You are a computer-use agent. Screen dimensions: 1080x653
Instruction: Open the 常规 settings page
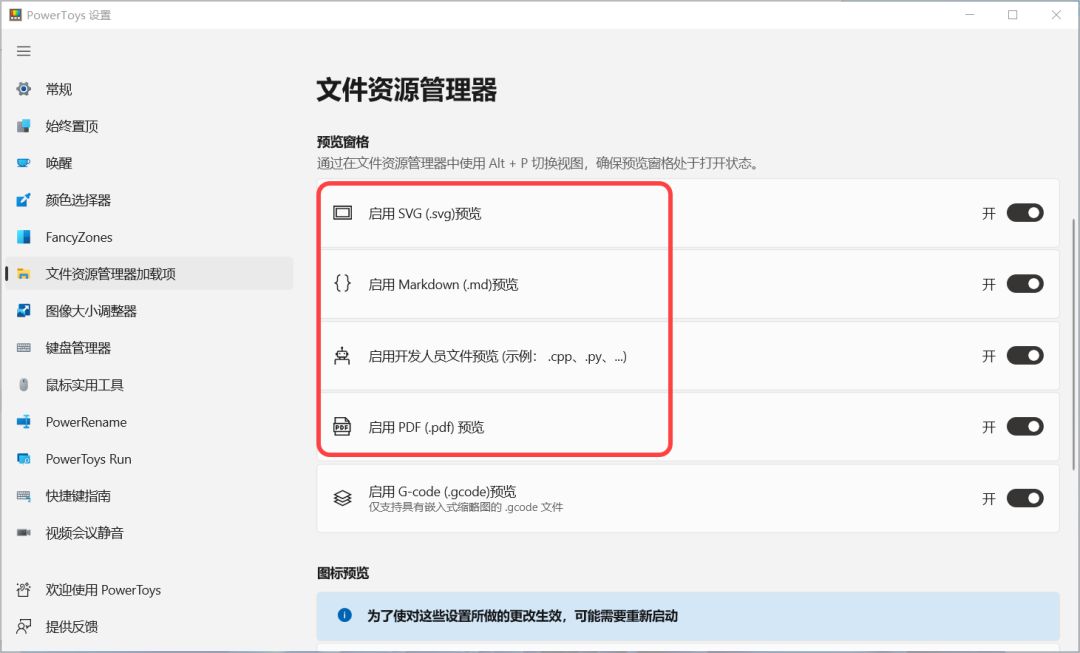coord(149,89)
